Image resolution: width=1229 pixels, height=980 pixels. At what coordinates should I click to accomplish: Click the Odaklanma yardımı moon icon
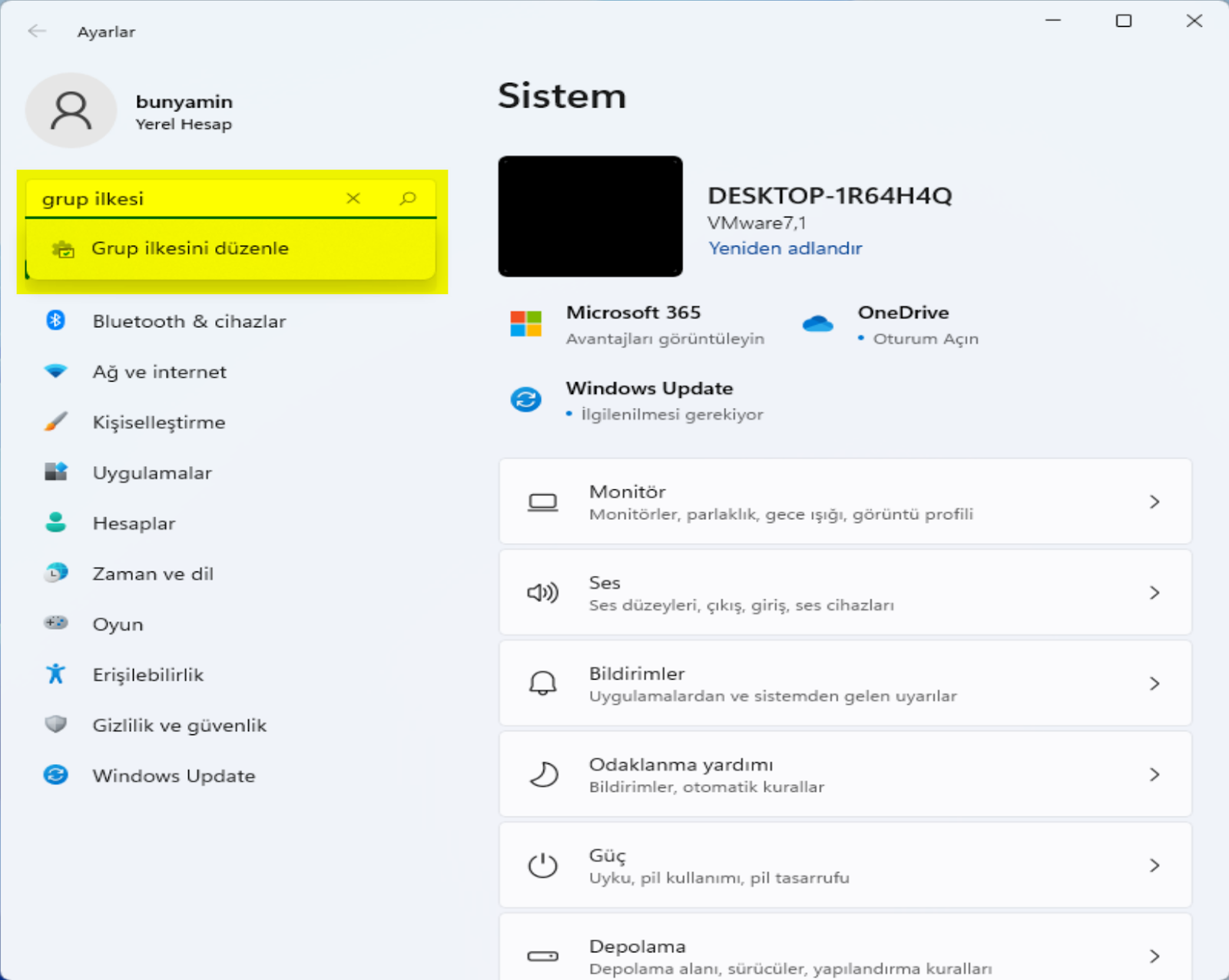pos(544,774)
